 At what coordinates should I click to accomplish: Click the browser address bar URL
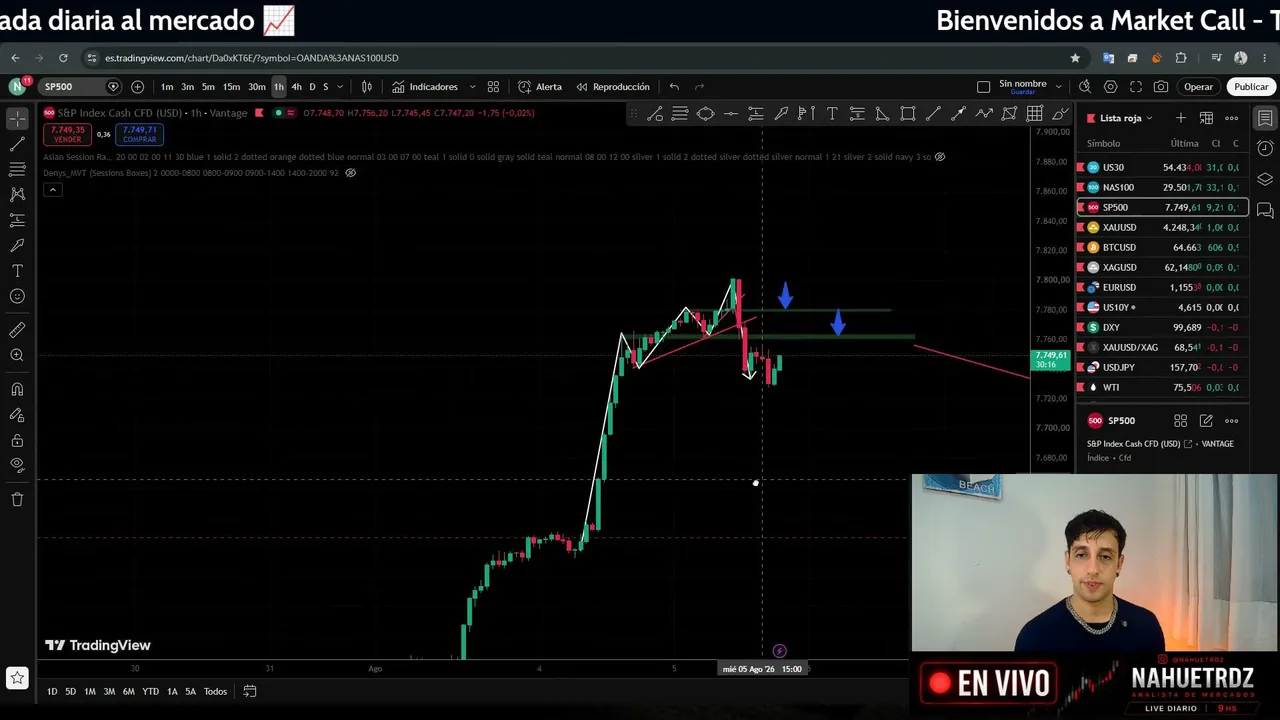coord(251,58)
